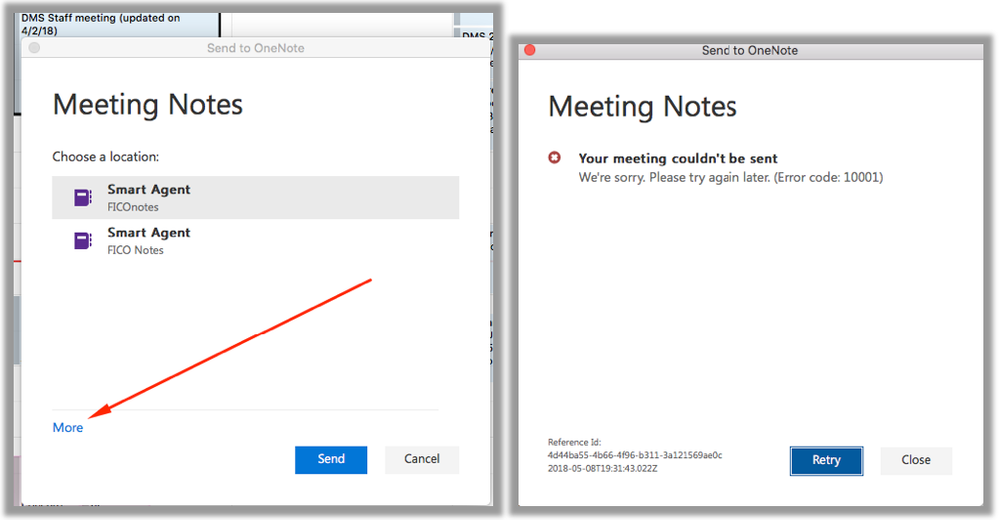Click the error timestamp 2018-05-08T19:31:43.022Z
The image size is (999, 520).
point(603,469)
